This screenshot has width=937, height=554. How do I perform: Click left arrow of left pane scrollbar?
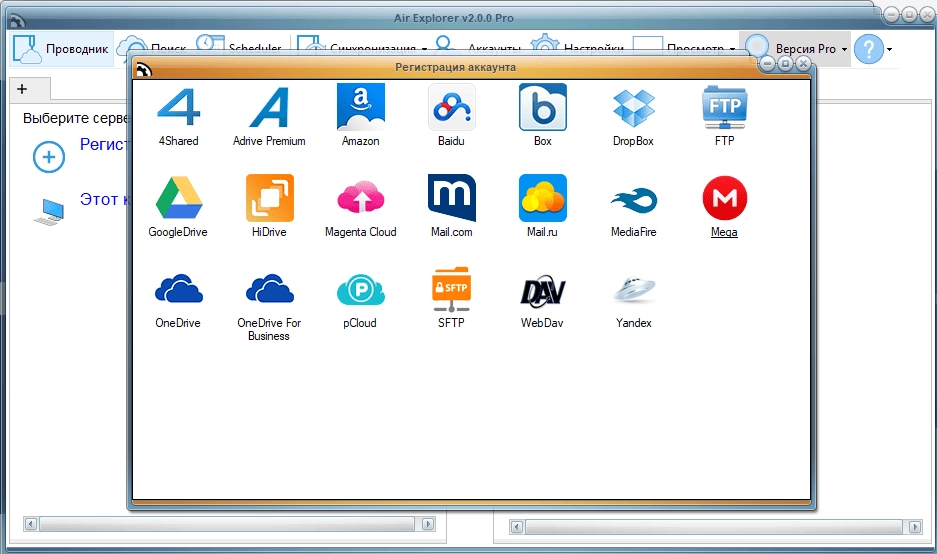31,524
